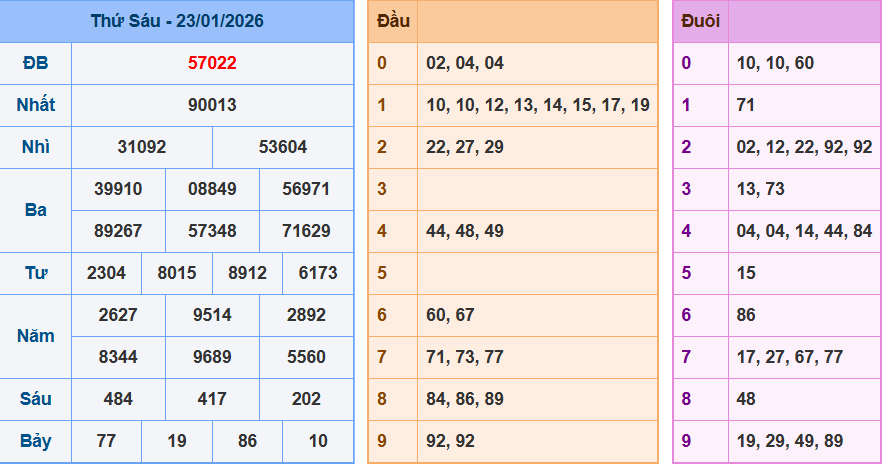Click the empty Đầu cell for digit 3

(x=537, y=189)
